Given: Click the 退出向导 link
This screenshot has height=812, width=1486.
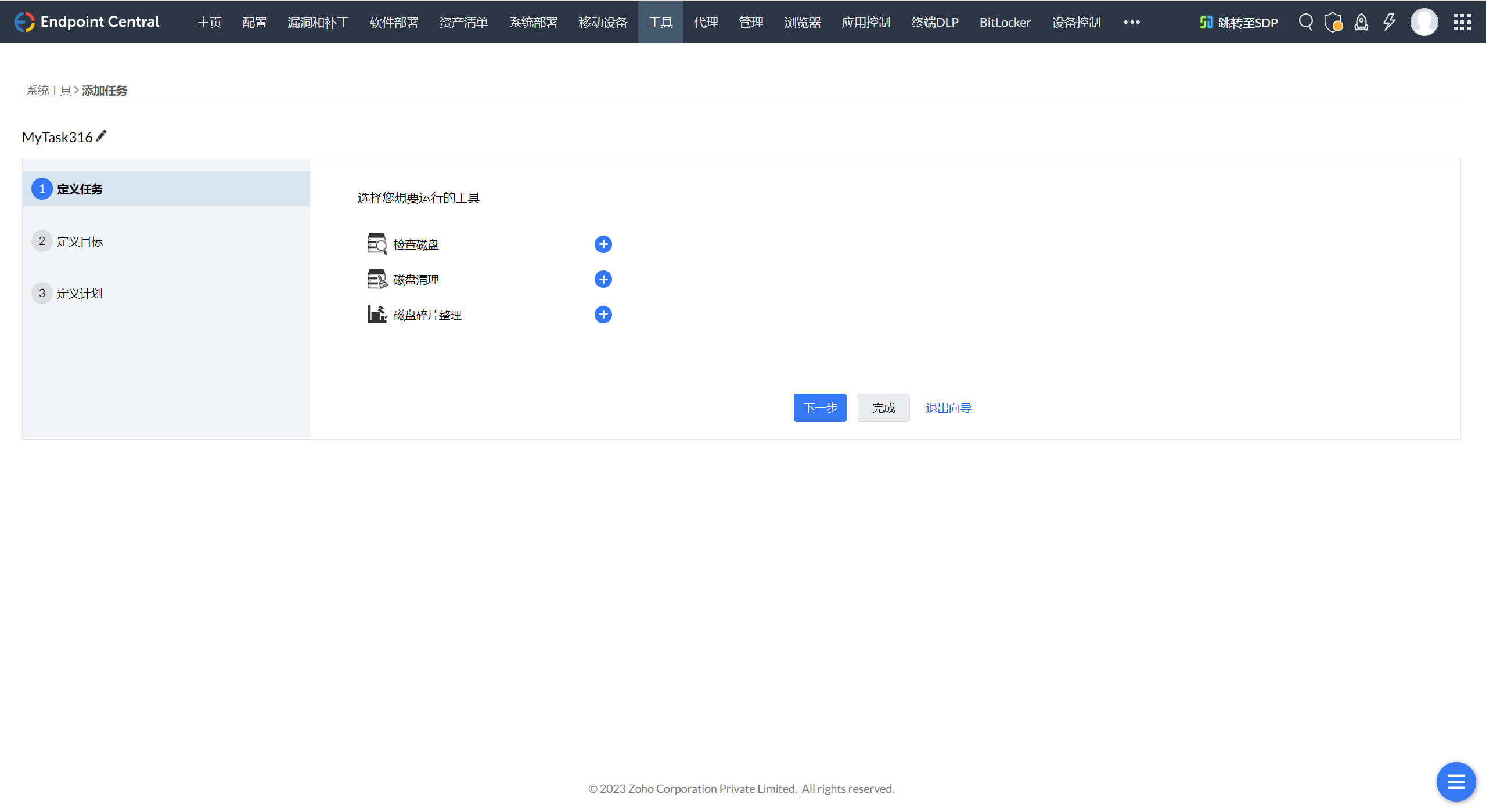Looking at the screenshot, I should pyautogui.click(x=948, y=408).
